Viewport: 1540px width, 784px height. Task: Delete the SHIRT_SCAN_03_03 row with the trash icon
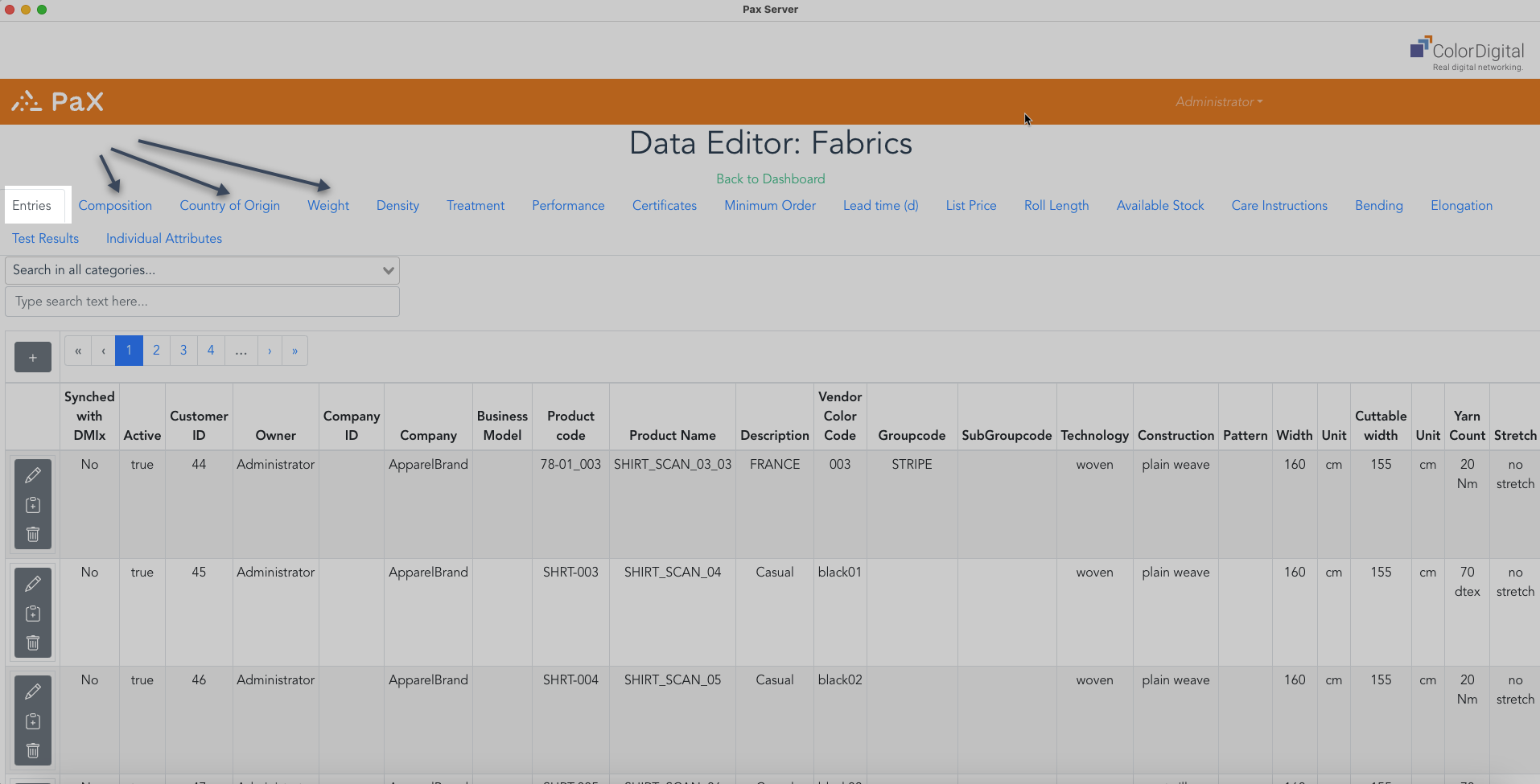tap(33, 535)
